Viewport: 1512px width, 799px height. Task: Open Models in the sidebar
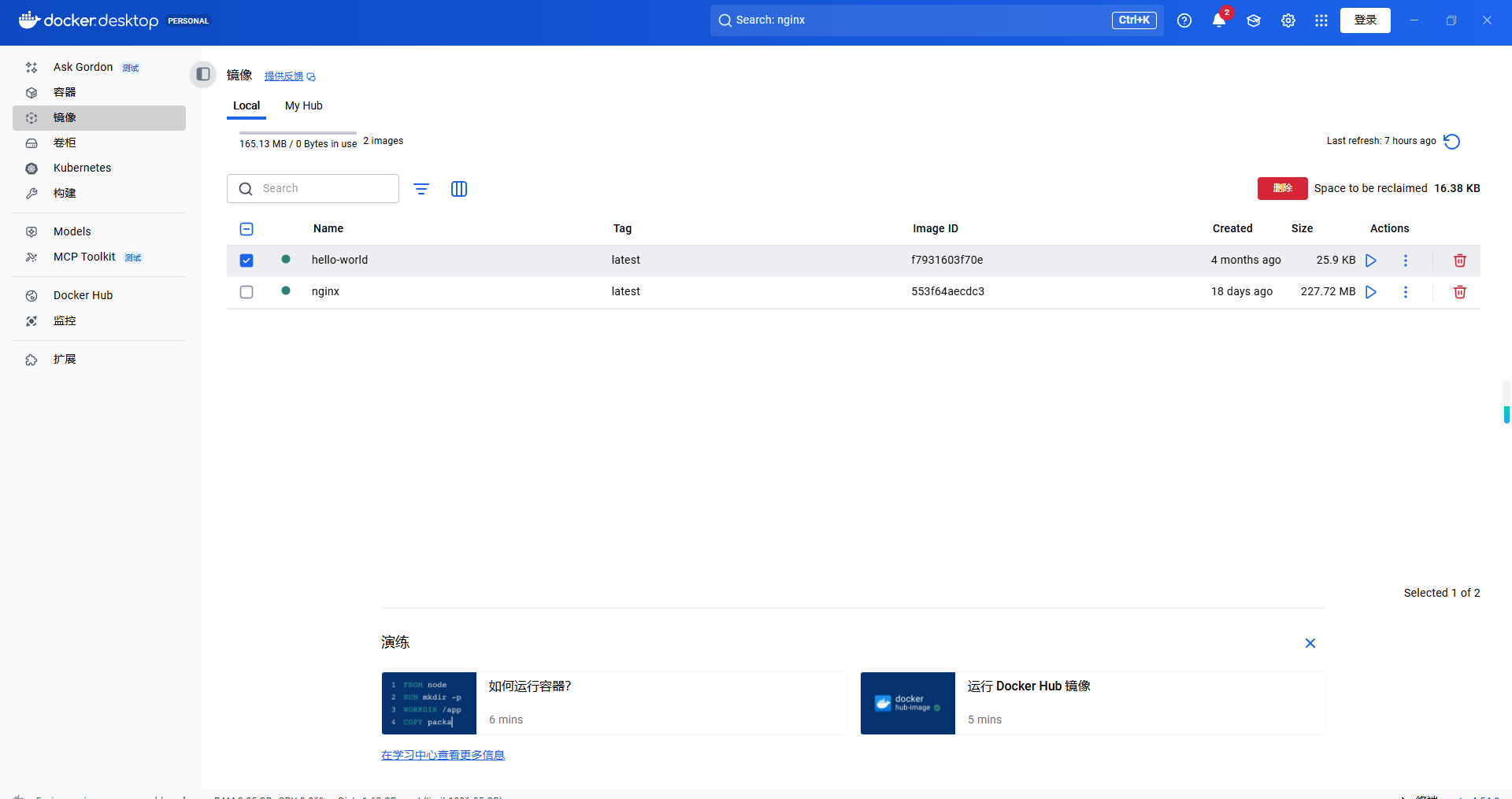point(99,232)
